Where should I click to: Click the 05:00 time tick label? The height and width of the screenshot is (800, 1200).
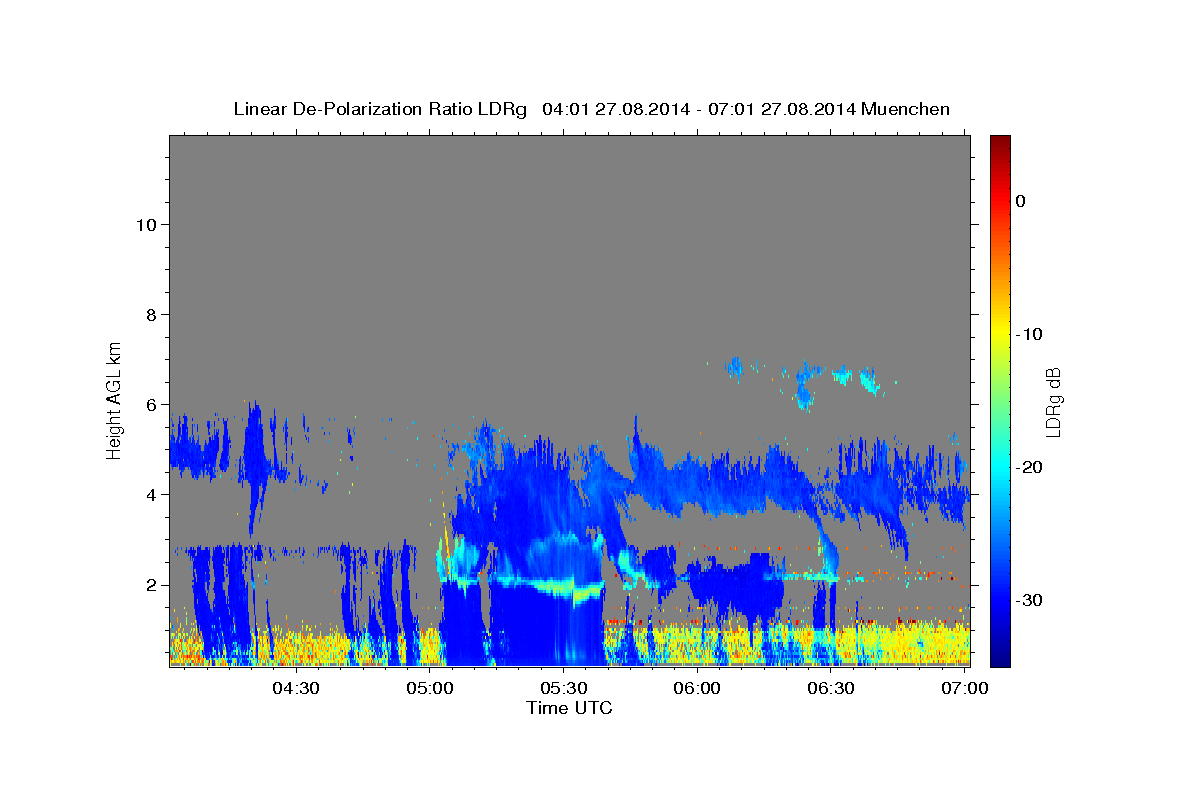(430, 688)
